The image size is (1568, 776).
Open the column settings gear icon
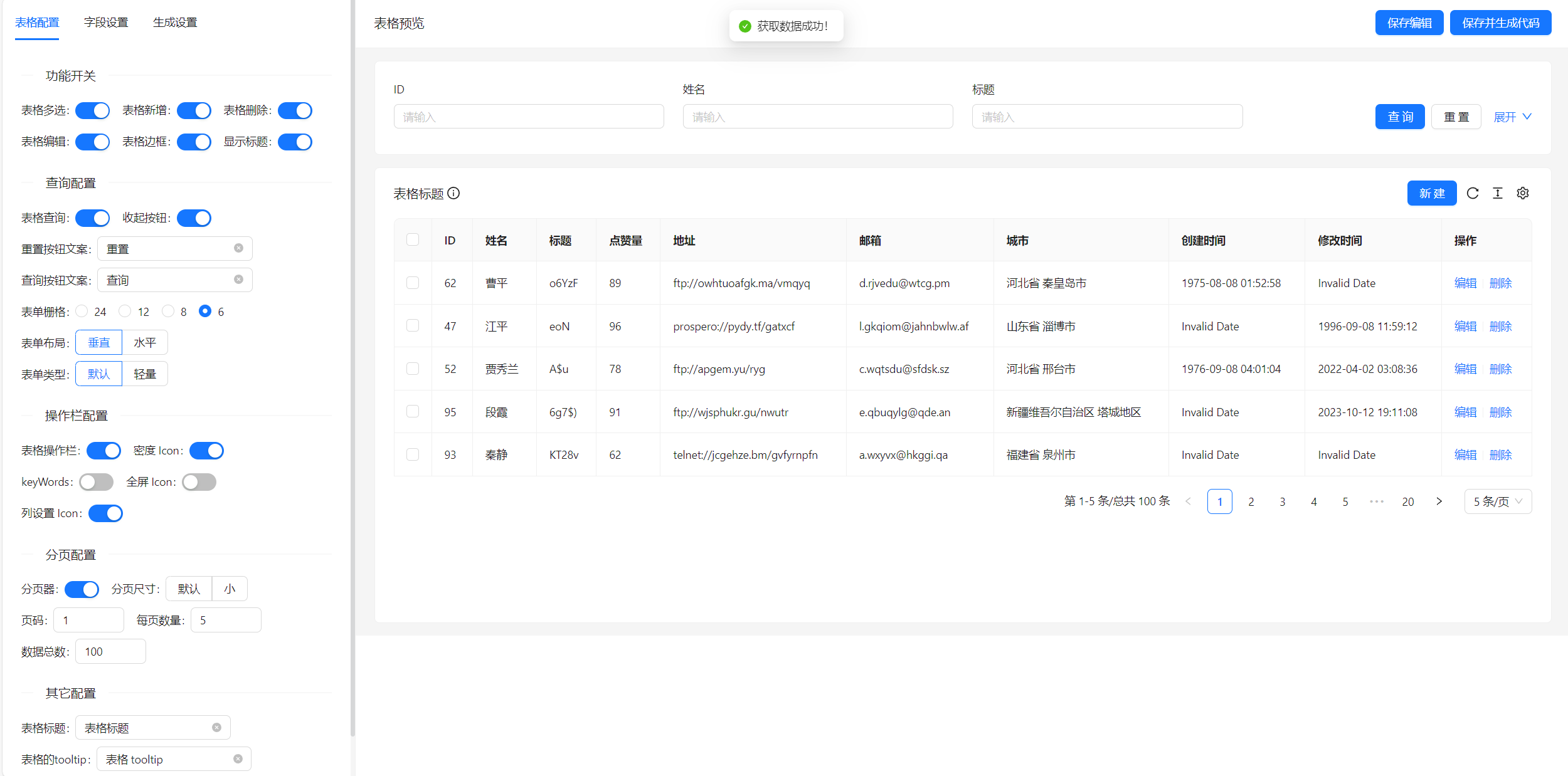pyautogui.click(x=1523, y=193)
